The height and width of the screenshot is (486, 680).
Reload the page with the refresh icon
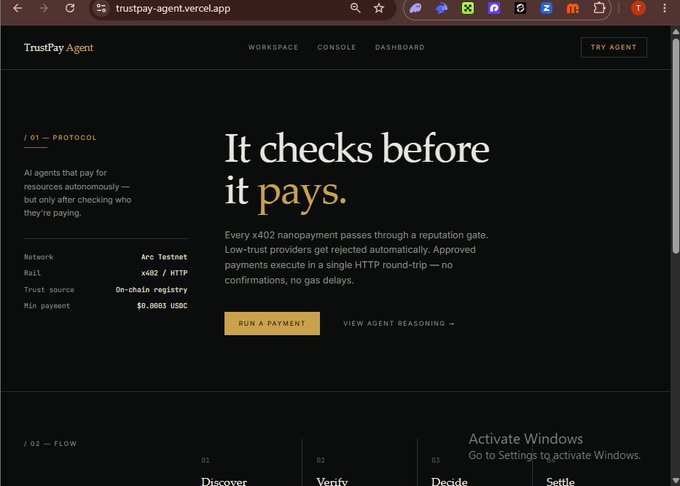tap(70, 8)
